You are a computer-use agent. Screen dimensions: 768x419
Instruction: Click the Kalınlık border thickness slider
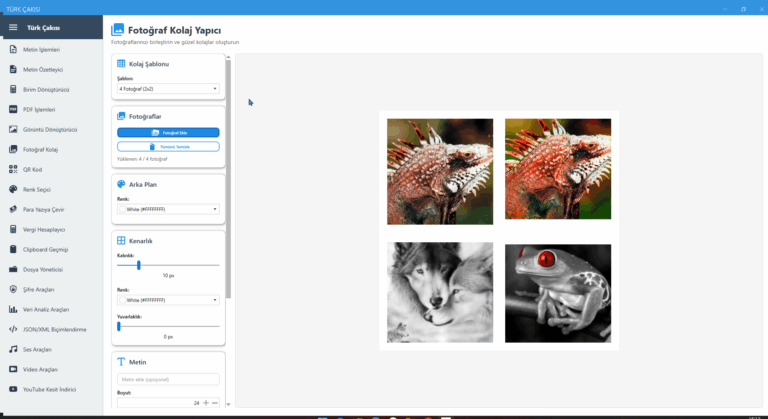pyautogui.click(x=168, y=265)
